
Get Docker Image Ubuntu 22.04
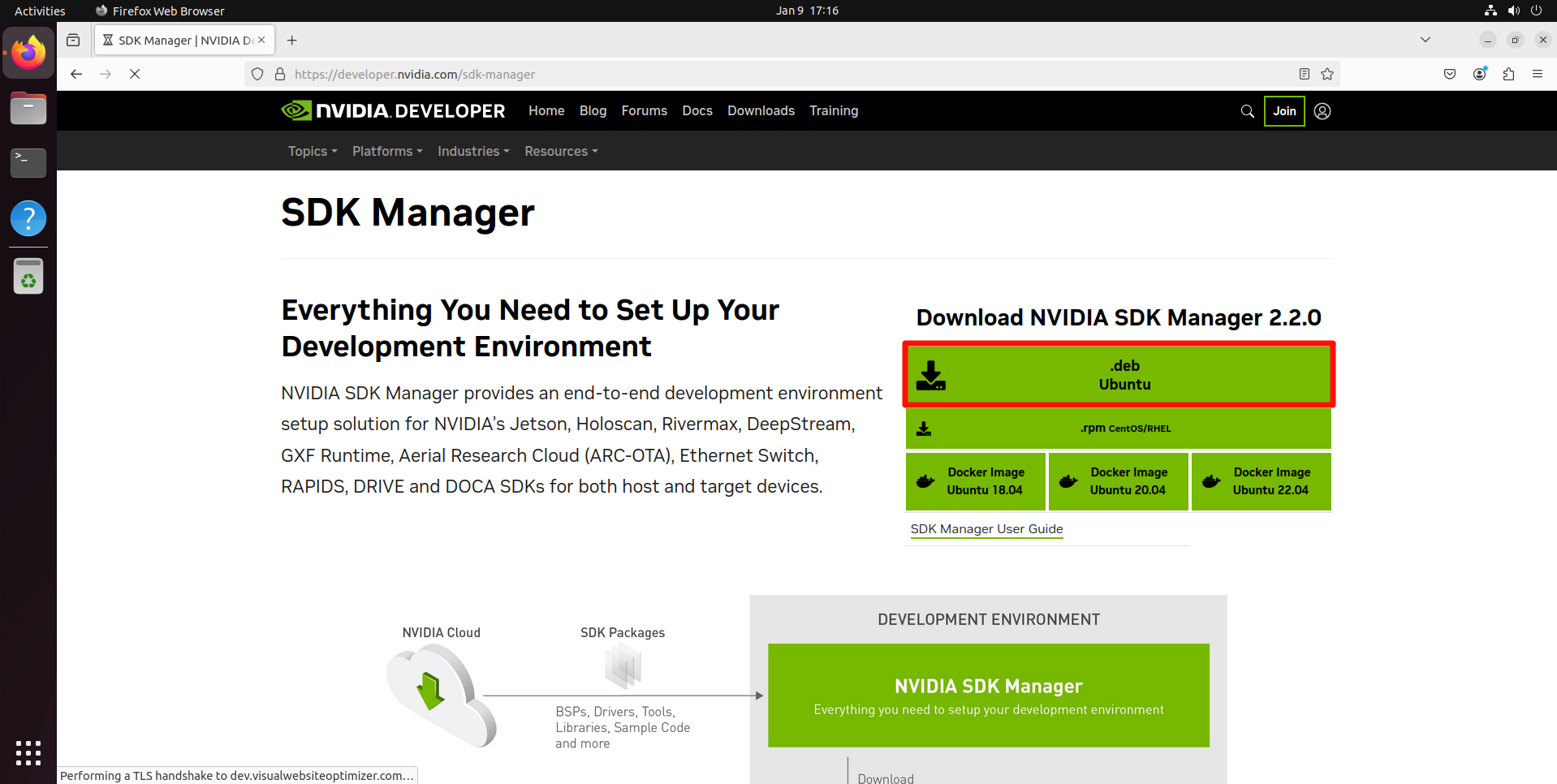(1262, 481)
